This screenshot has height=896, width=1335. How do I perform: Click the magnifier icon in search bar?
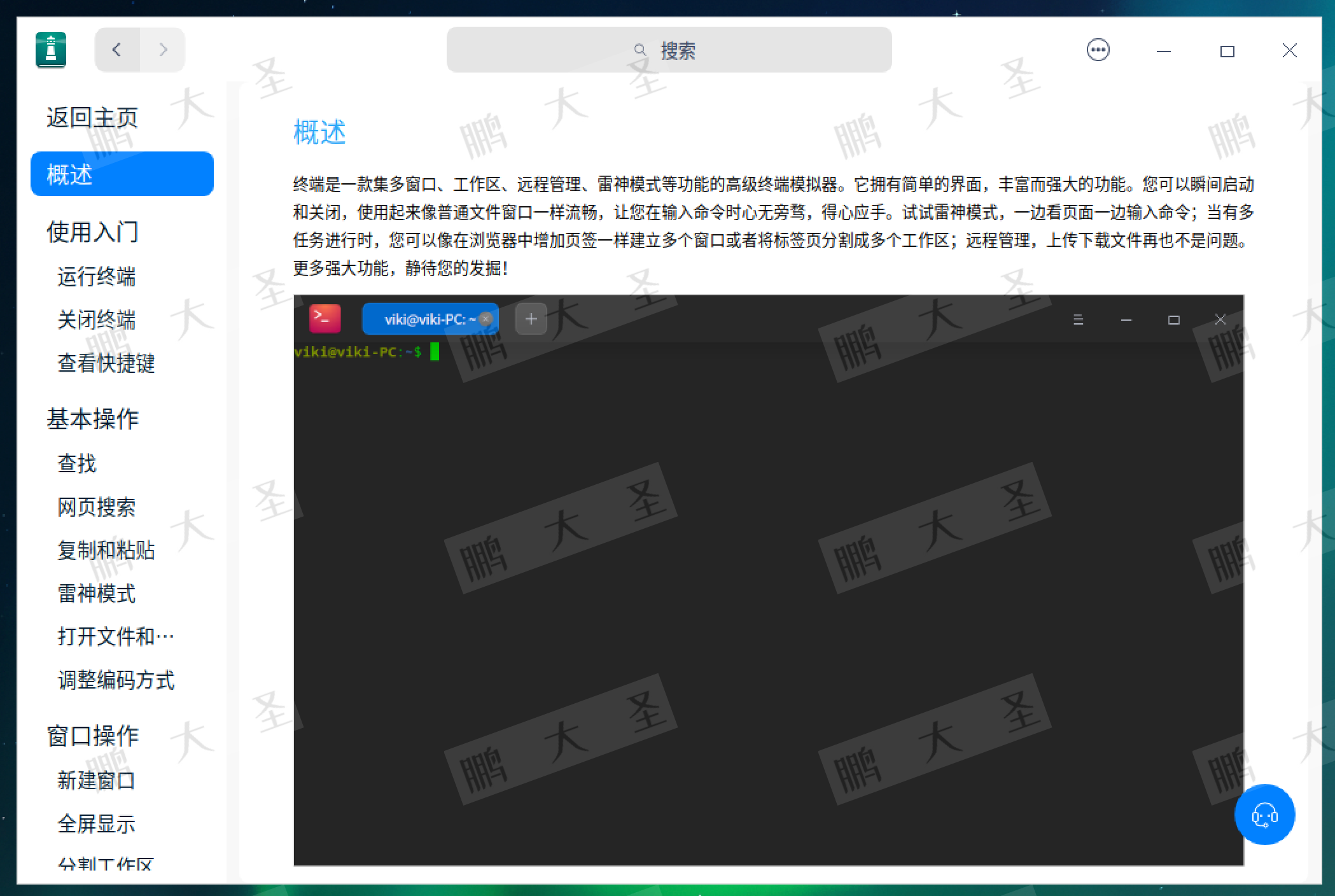click(x=640, y=50)
